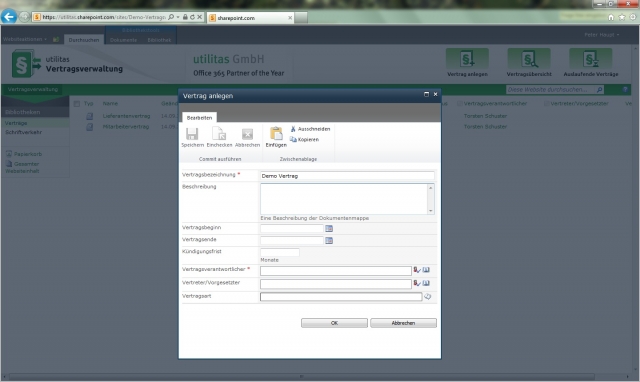Open the Mitarbeitervertrag document
640x382 pixels.
coord(125,127)
